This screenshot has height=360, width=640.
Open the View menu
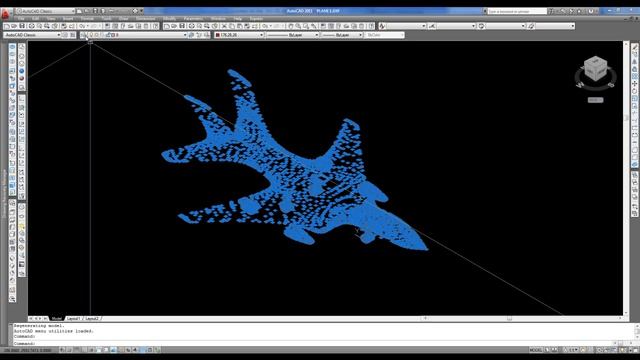51,19
